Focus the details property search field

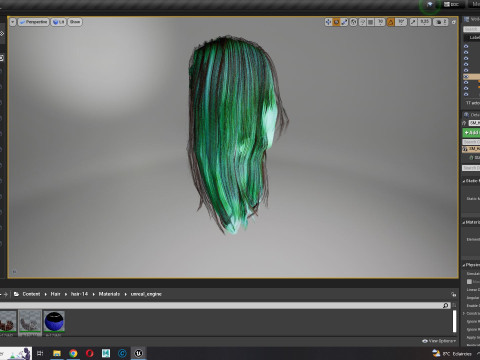471,168
